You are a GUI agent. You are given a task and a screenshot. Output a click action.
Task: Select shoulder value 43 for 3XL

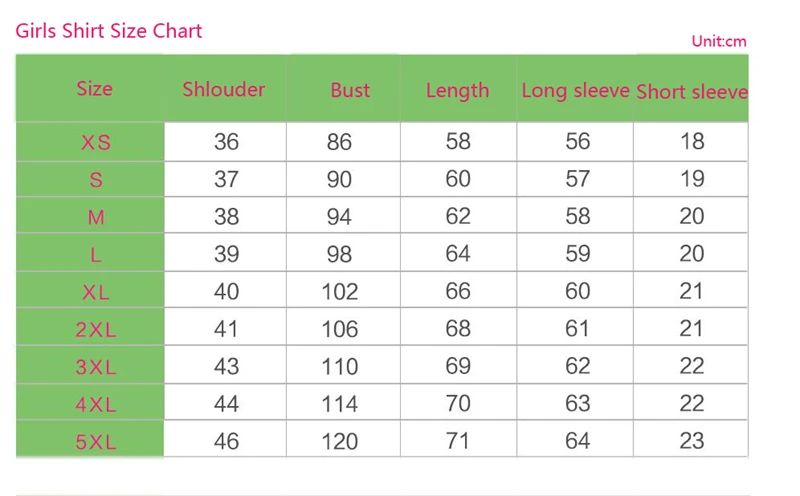[x=226, y=366]
